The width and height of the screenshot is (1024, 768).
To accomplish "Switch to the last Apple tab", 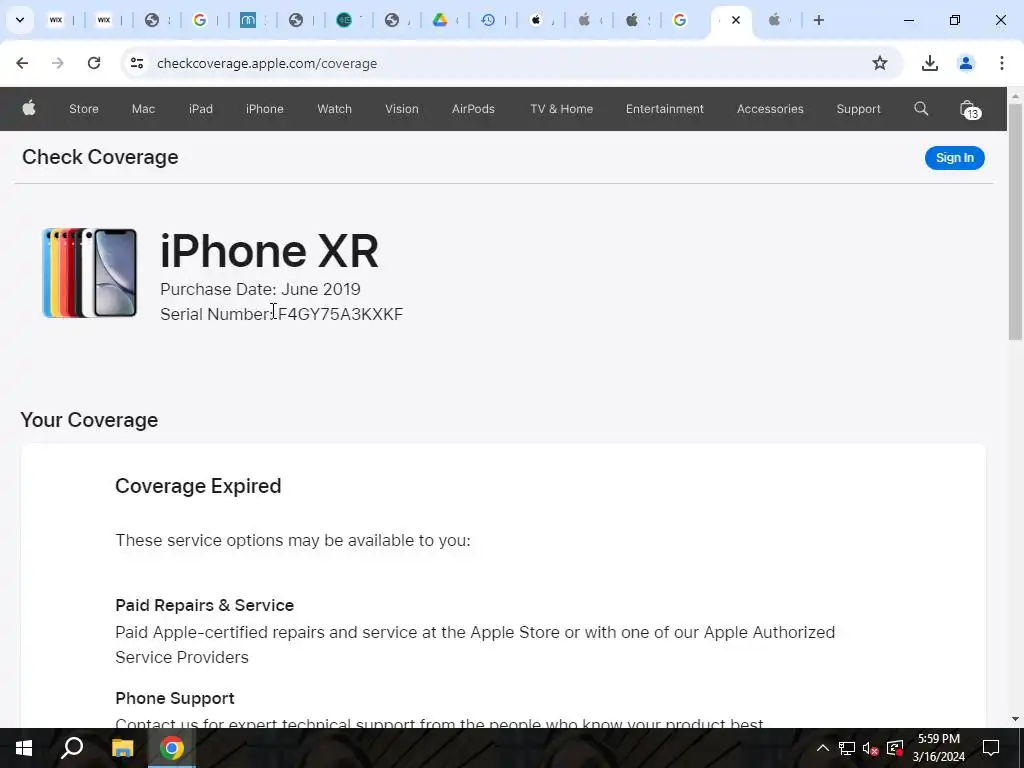I will coord(775,20).
